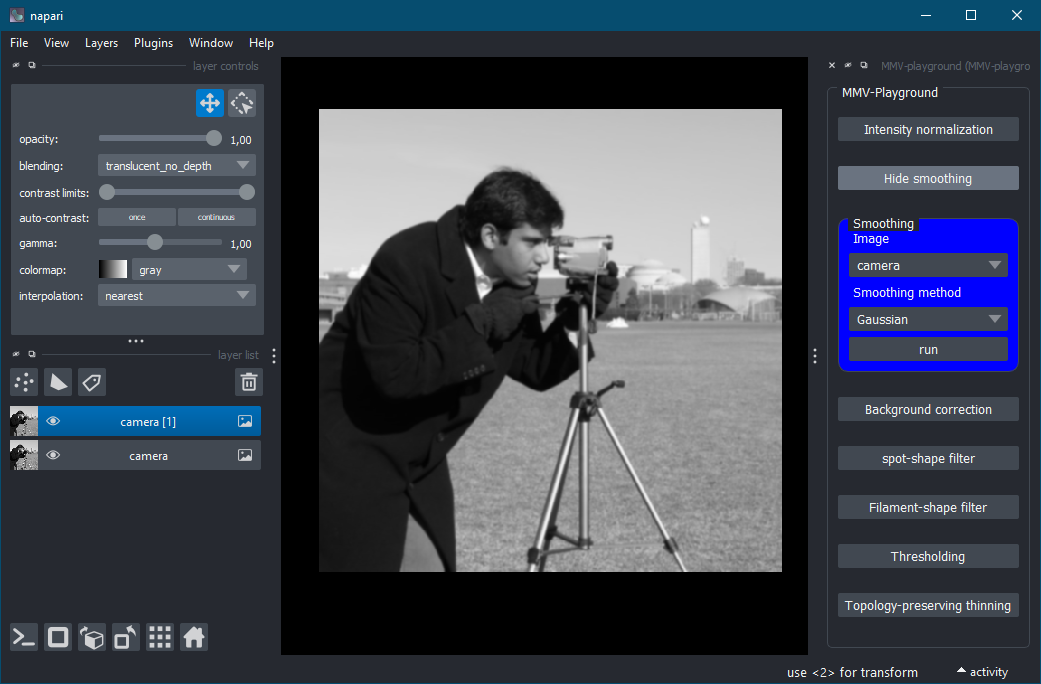This screenshot has width=1041, height=684.
Task: Hide the camera [1] layer
Action: pyautogui.click(x=53, y=420)
